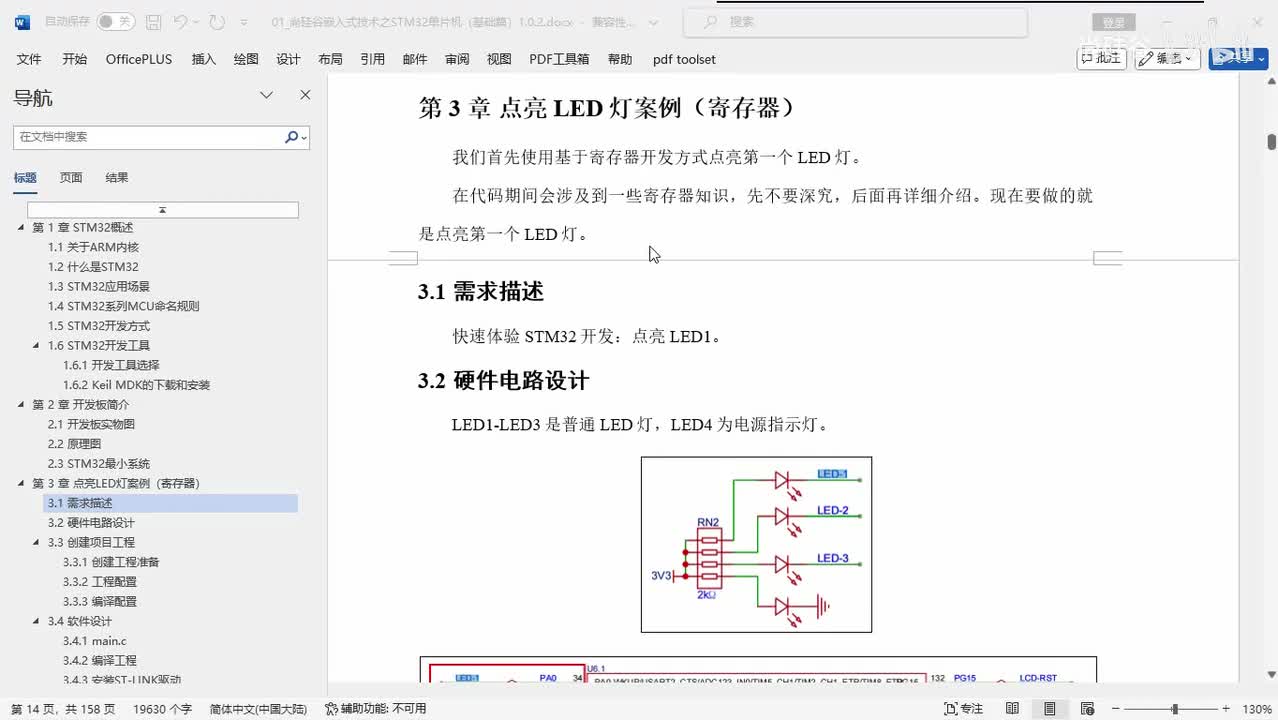The height and width of the screenshot is (720, 1278).
Task: Open the 开始 ribbon tab
Action: pos(74,60)
